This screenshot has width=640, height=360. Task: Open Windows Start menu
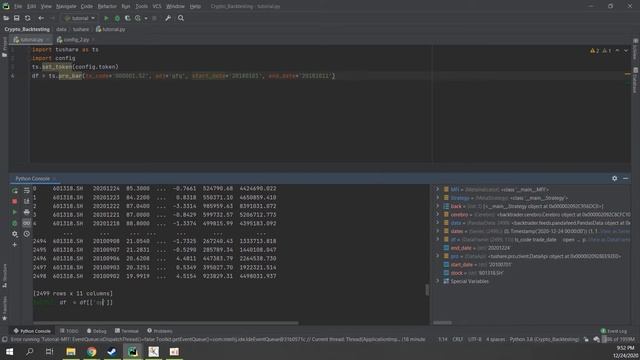click(x=9, y=351)
